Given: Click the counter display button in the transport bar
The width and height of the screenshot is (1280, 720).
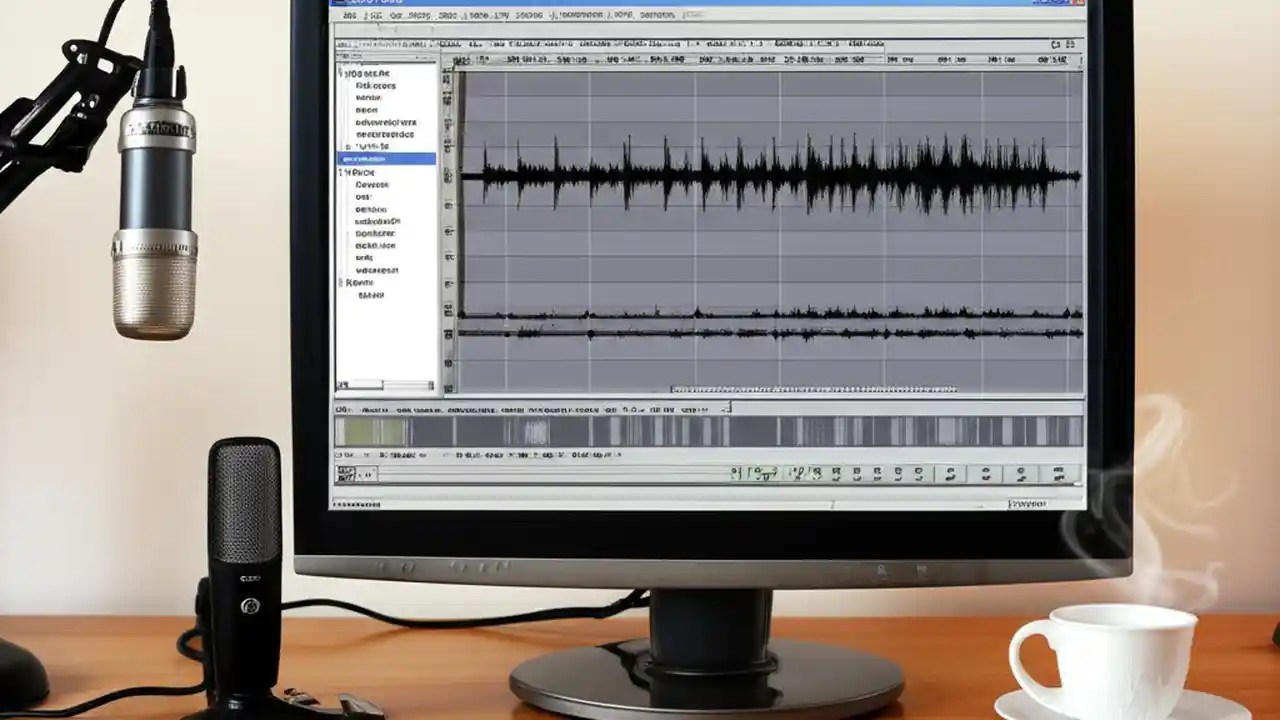Looking at the screenshot, I should click(x=755, y=472).
